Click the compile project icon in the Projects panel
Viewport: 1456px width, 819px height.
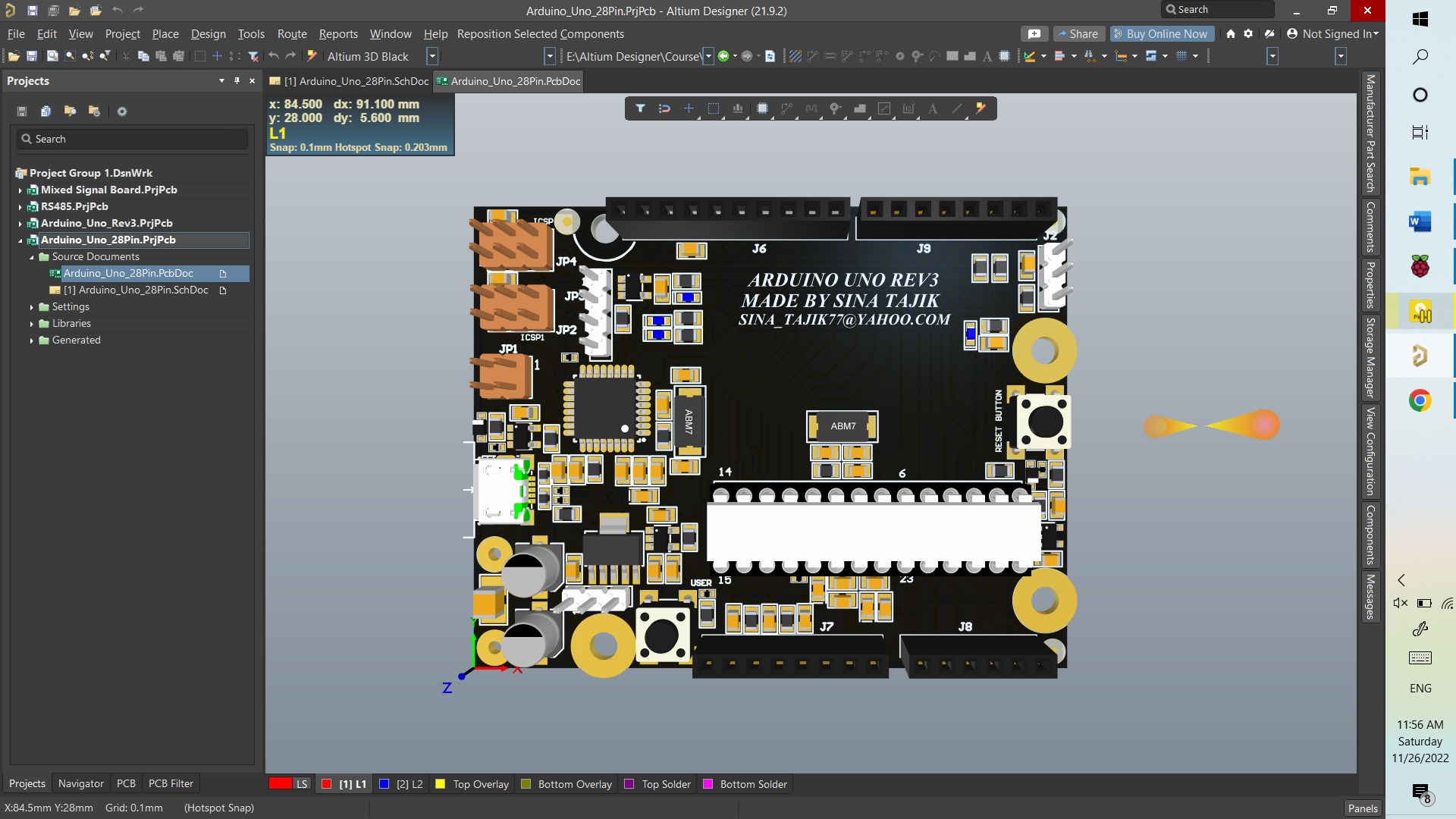click(45, 111)
